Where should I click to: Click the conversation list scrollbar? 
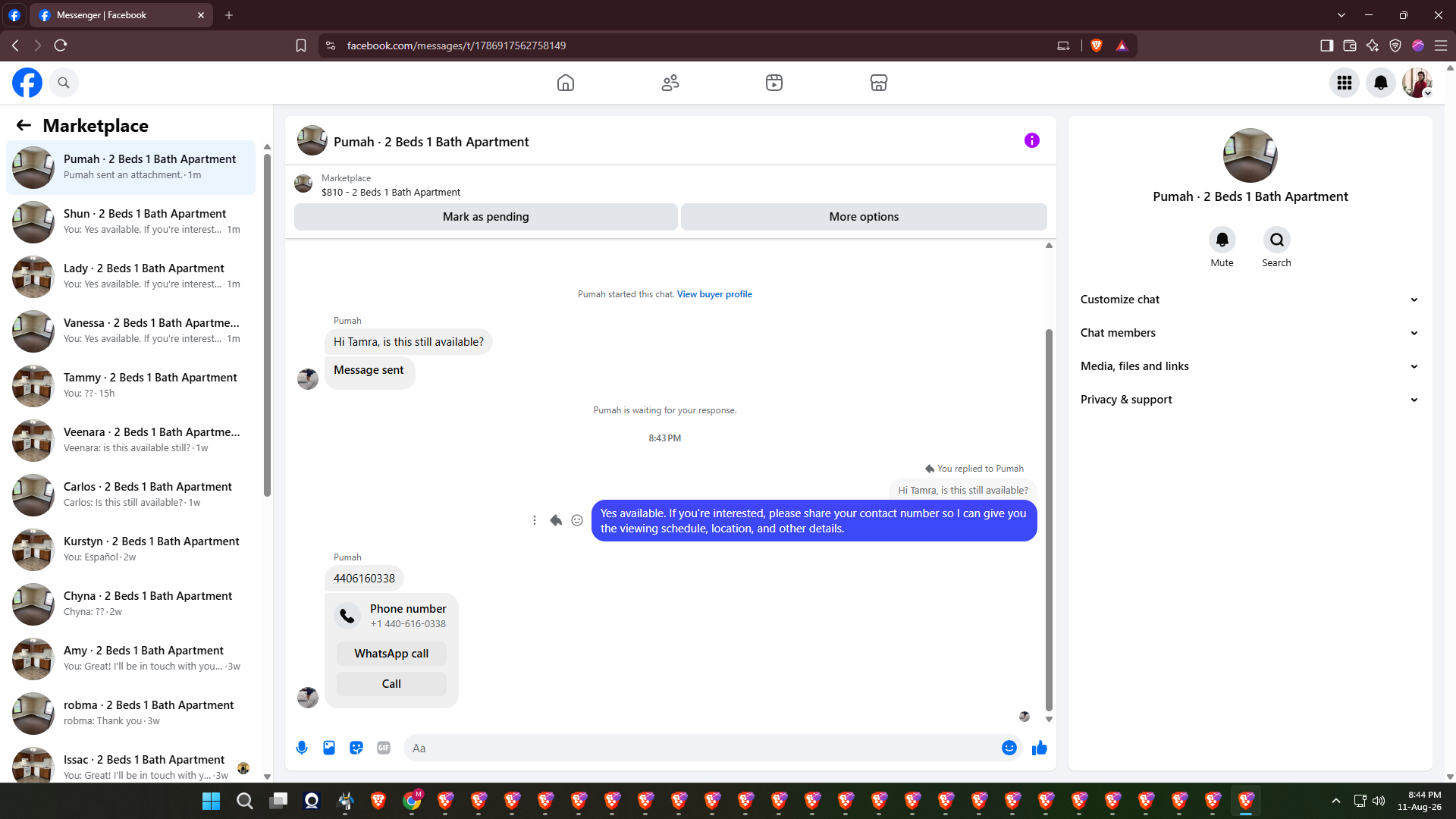(267, 326)
